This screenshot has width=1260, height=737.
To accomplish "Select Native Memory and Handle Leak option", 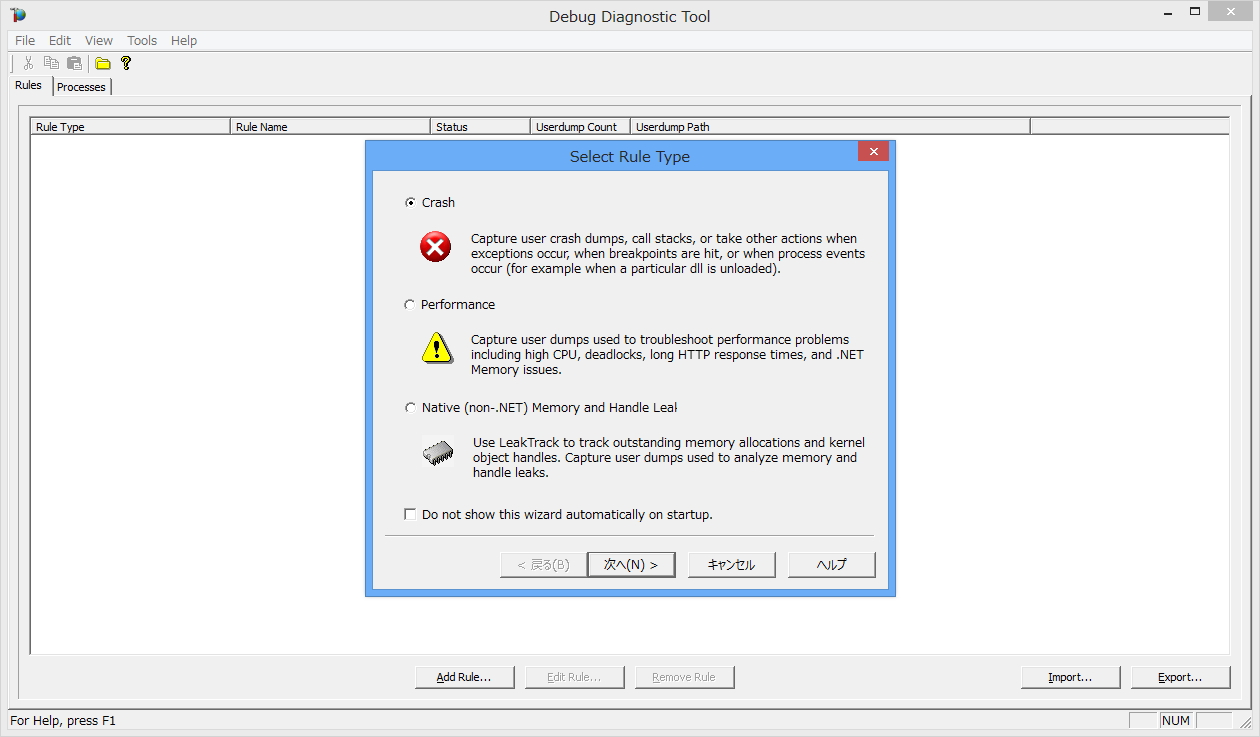I will [x=410, y=407].
